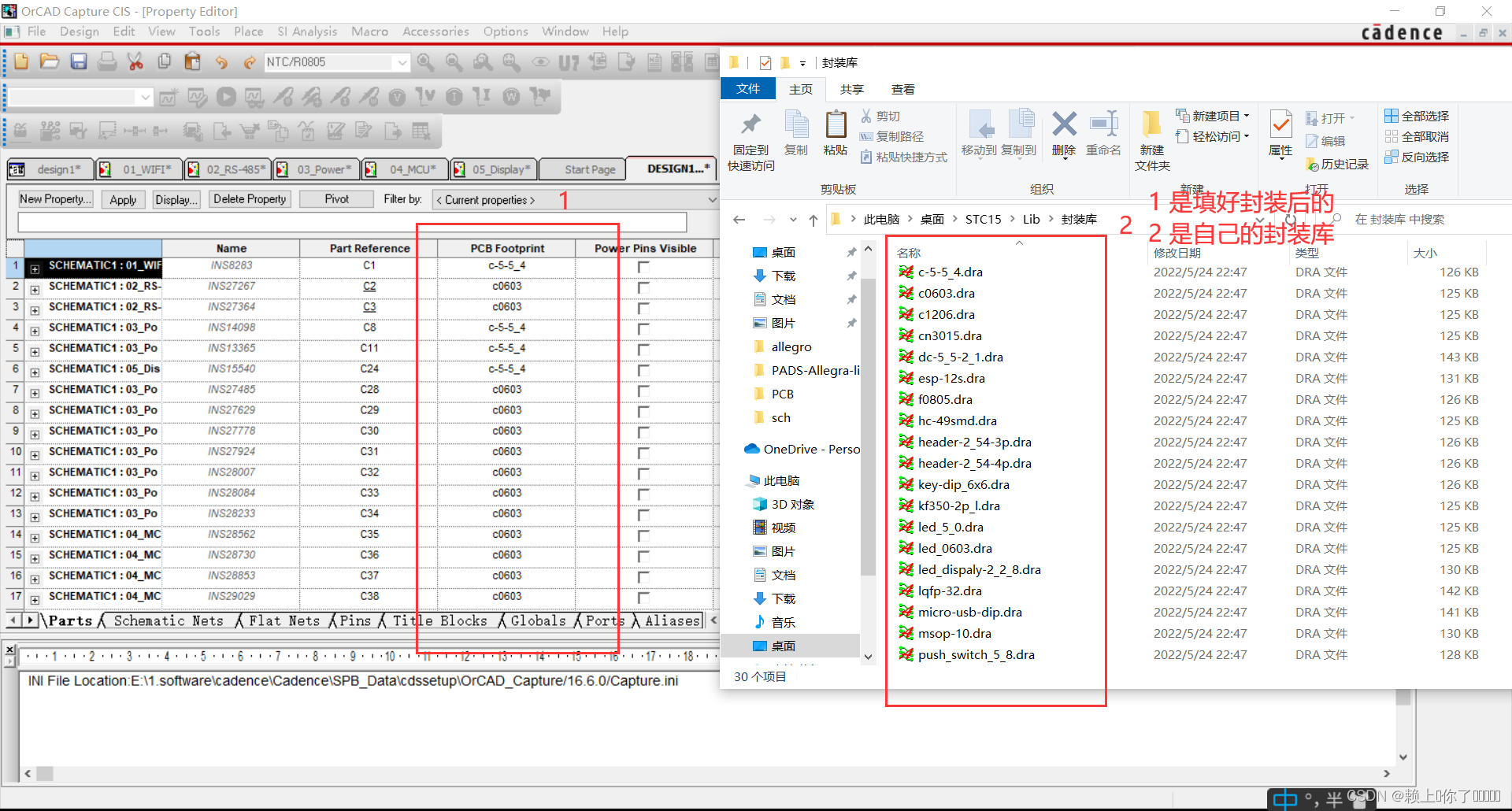Image resolution: width=1512 pixels, height=811 pixels.
Task: Open the empty simulation profile dropdown
Action: coord(145,97)
